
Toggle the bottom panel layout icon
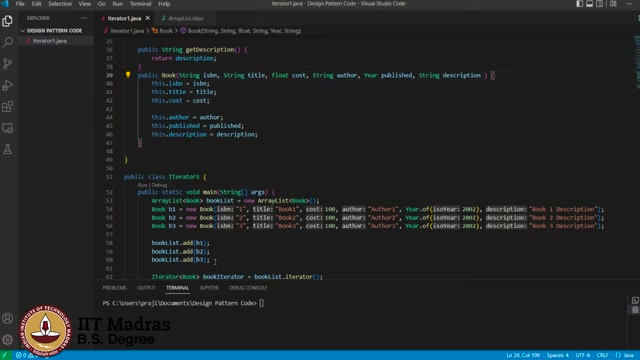tap(589, 4)
